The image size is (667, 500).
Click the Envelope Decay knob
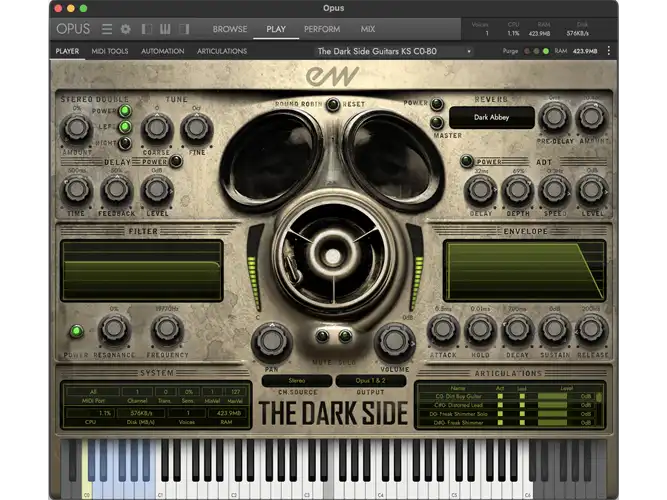pos(517,329)
